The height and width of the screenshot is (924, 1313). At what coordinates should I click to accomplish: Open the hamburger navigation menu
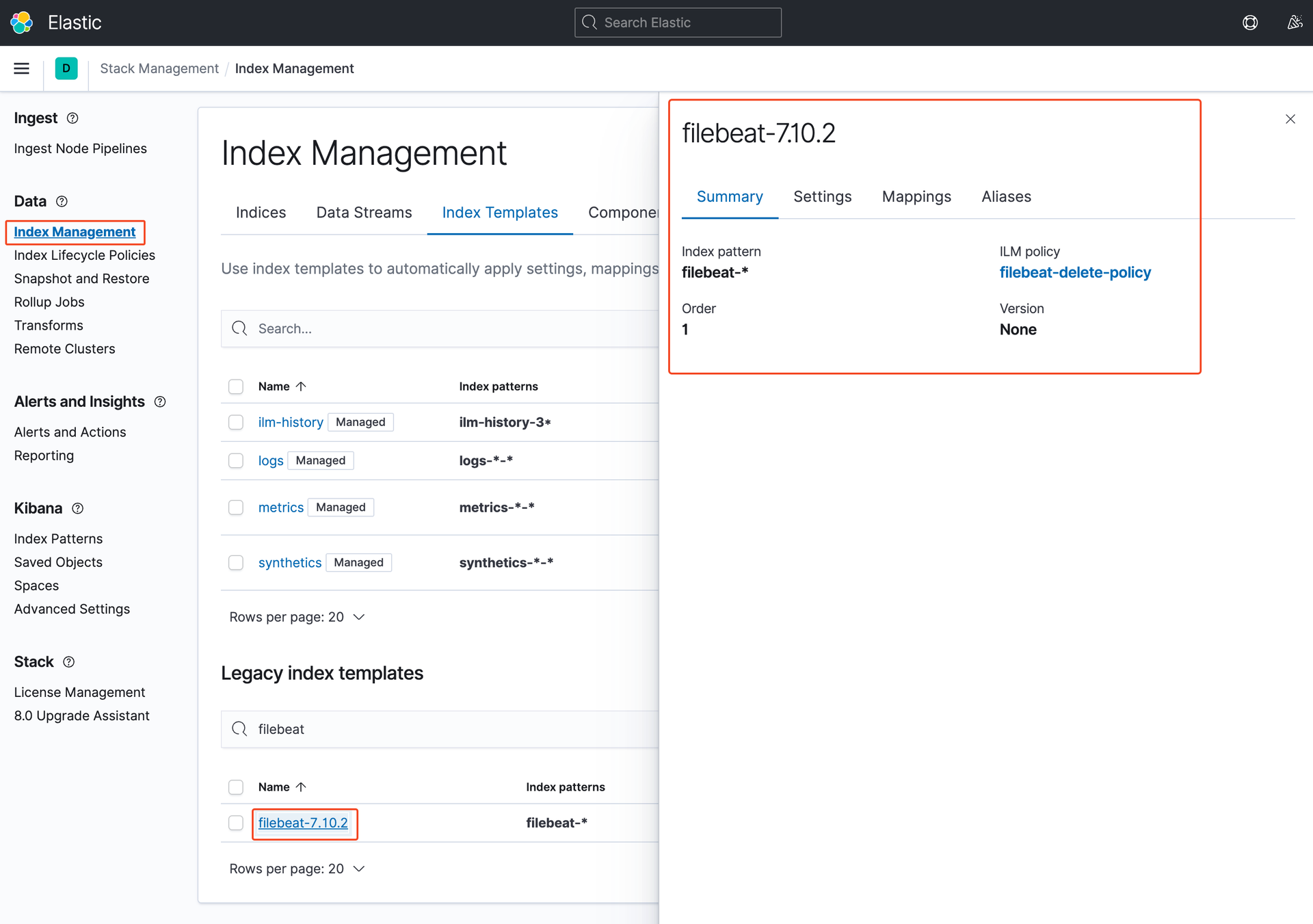21,68
